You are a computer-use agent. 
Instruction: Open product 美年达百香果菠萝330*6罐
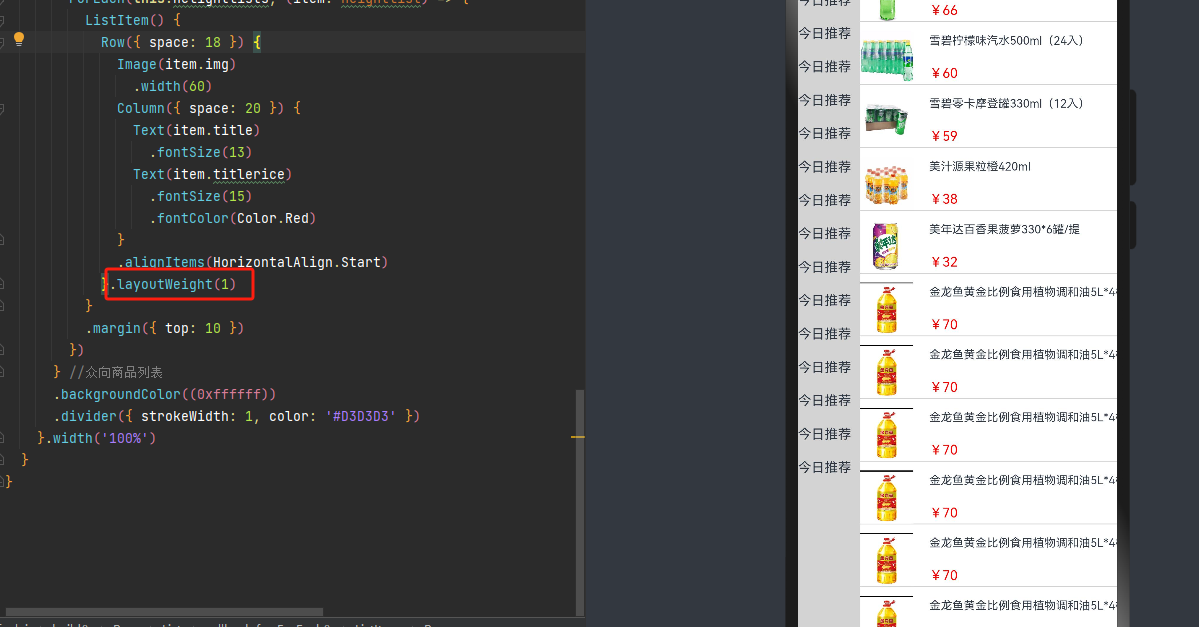click(x=1004, y=229)
